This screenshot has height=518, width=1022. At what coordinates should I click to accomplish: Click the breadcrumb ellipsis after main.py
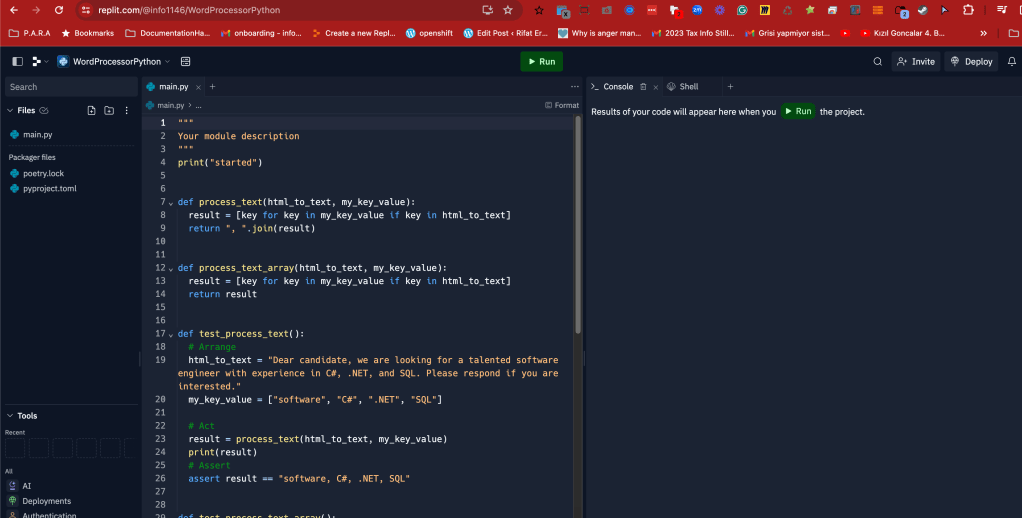coord(198,105)
